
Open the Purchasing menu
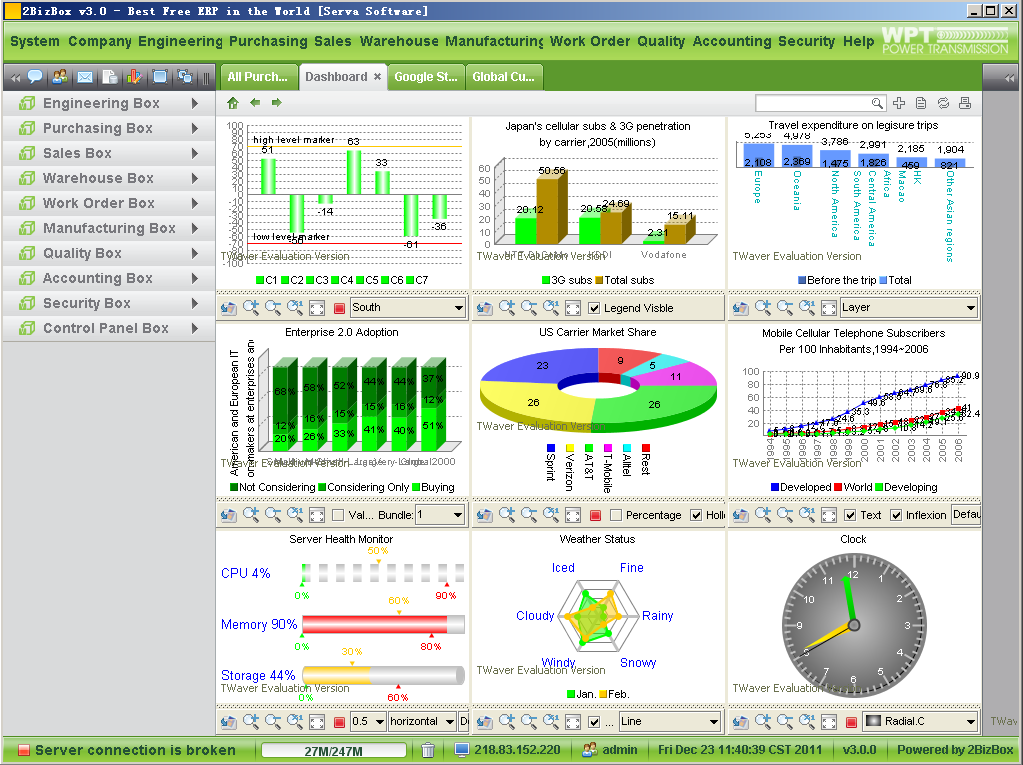[x=268, y=41]
